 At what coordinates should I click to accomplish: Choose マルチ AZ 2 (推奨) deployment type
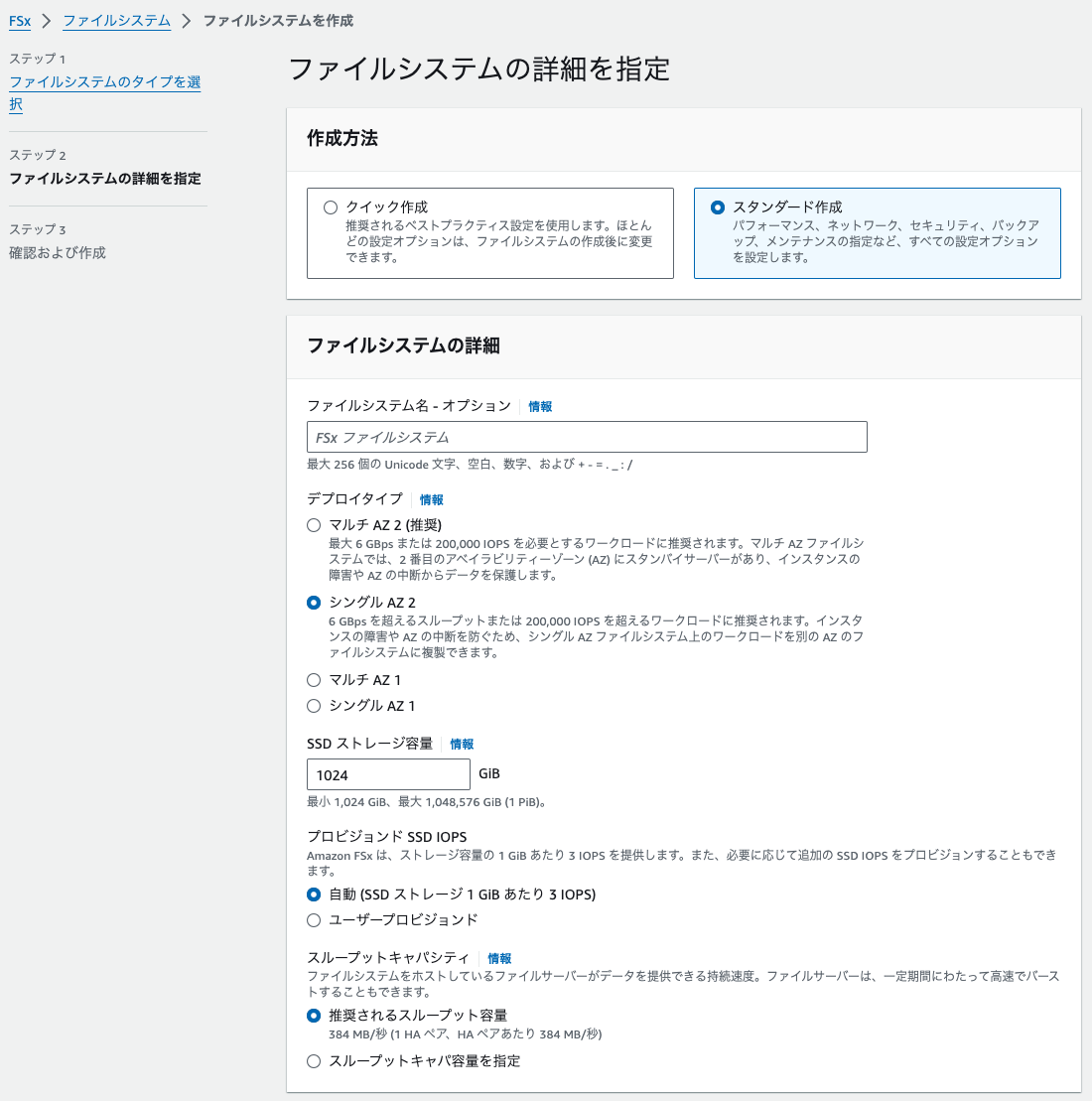(314, 525)
